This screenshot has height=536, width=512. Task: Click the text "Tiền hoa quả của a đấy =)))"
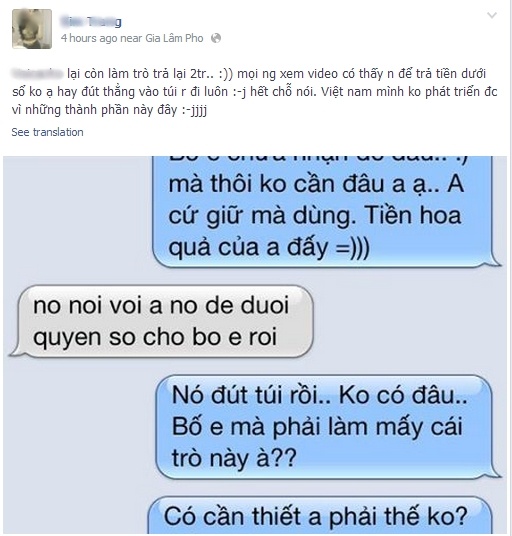(x=314, y=231)
